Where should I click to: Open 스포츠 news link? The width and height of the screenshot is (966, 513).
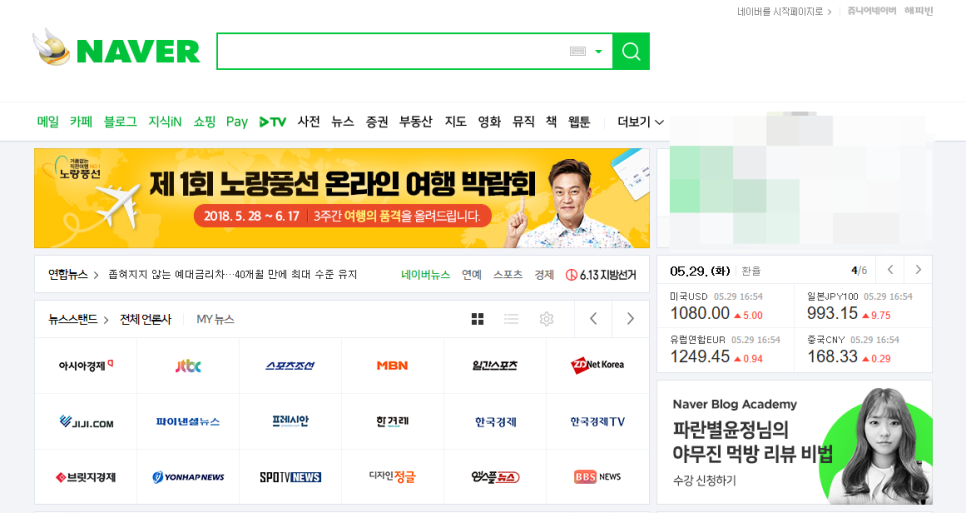pyautogui.click(x=508, y=275)
